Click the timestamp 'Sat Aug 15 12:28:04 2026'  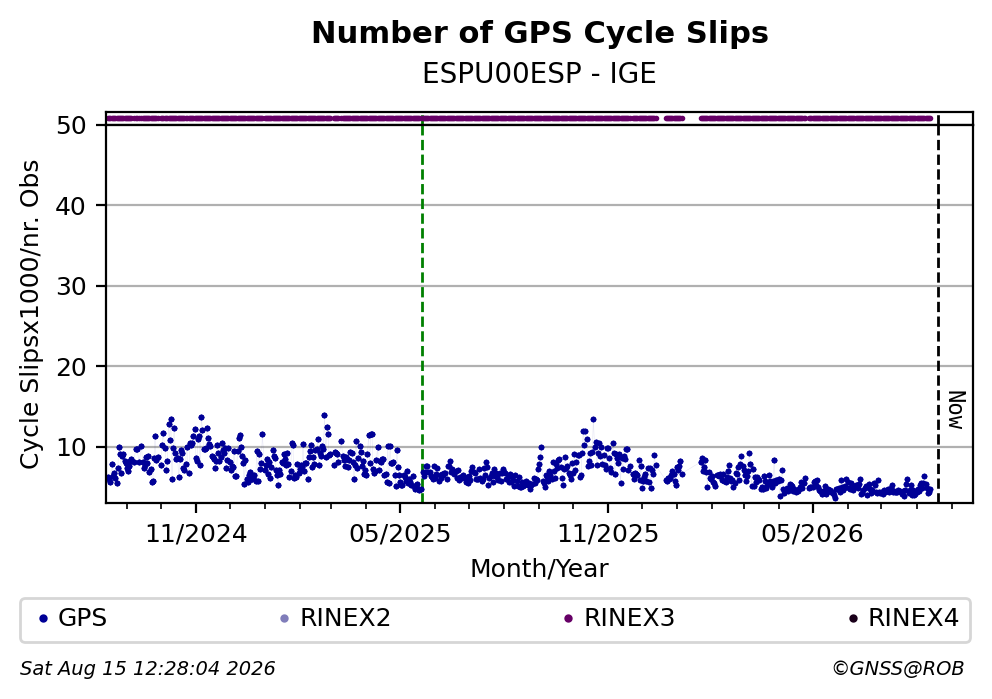click(147, 669)
